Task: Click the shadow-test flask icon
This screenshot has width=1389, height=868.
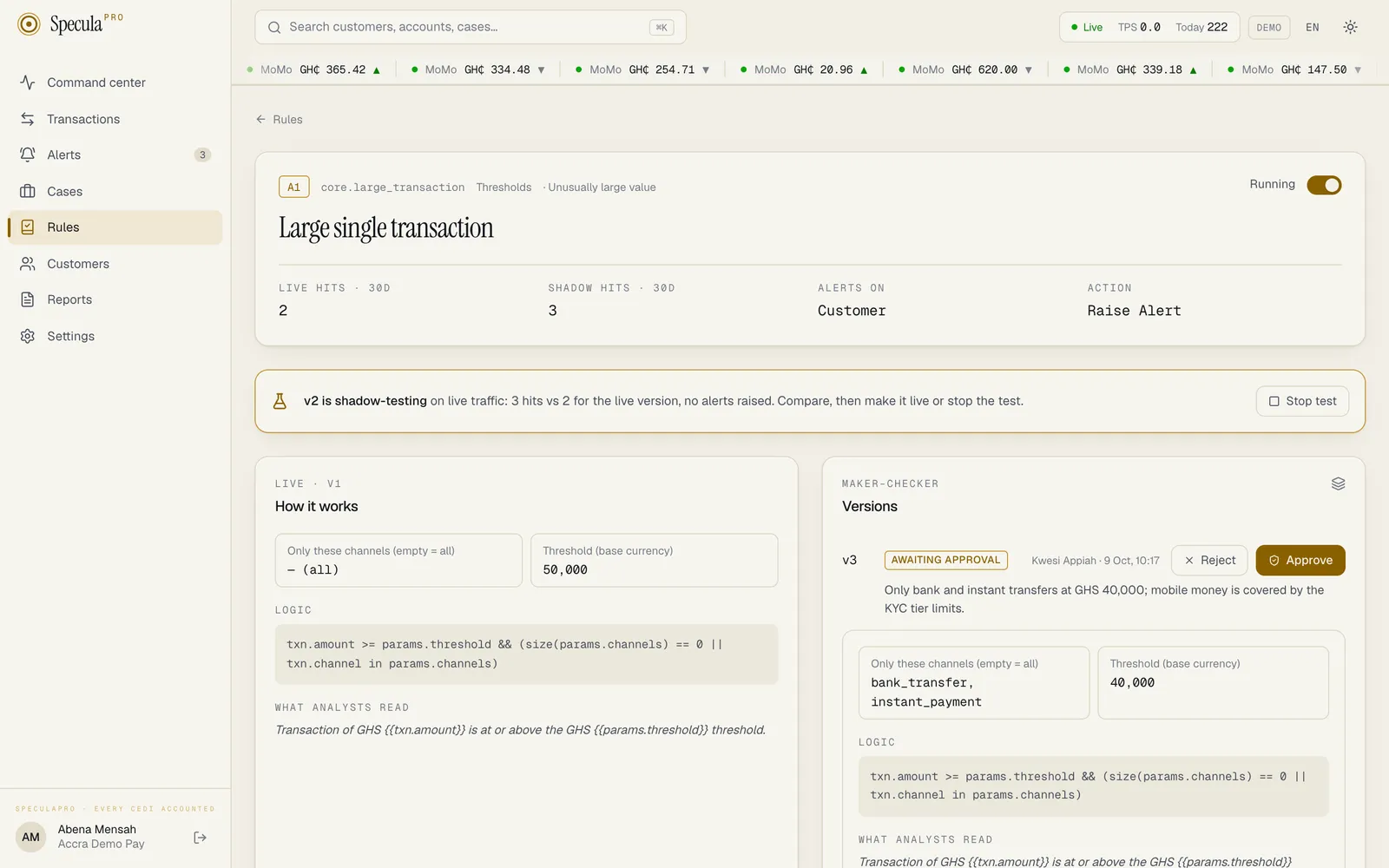Action: 280,401
